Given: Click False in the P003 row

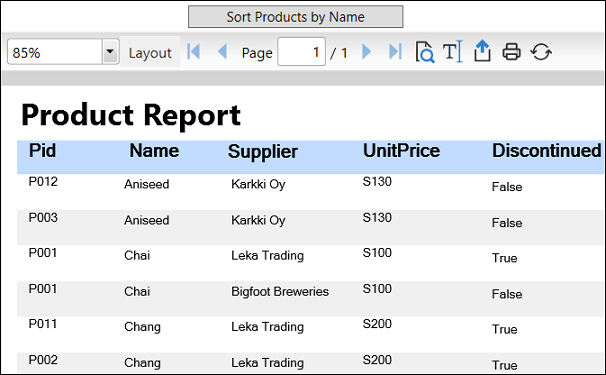Looking at the screenshot, I should click(x=507, y=223).
